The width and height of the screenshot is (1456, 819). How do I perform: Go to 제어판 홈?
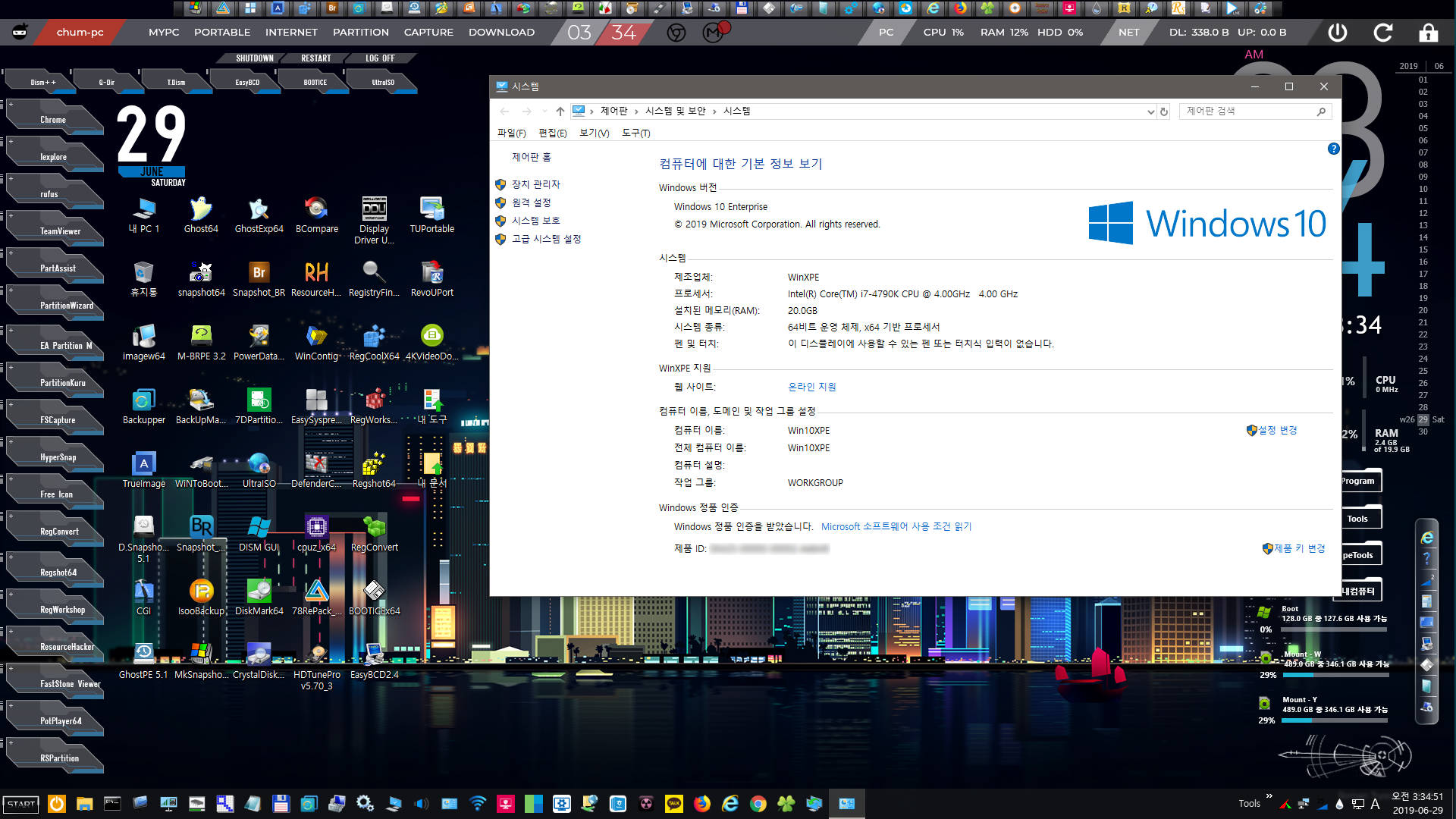[x=531, y=157]
